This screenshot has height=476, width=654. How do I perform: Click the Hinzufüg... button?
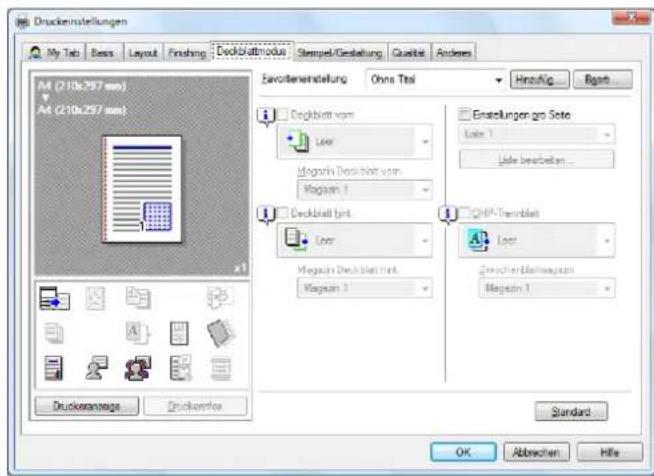pyautogui.click(x=540, y=79)
